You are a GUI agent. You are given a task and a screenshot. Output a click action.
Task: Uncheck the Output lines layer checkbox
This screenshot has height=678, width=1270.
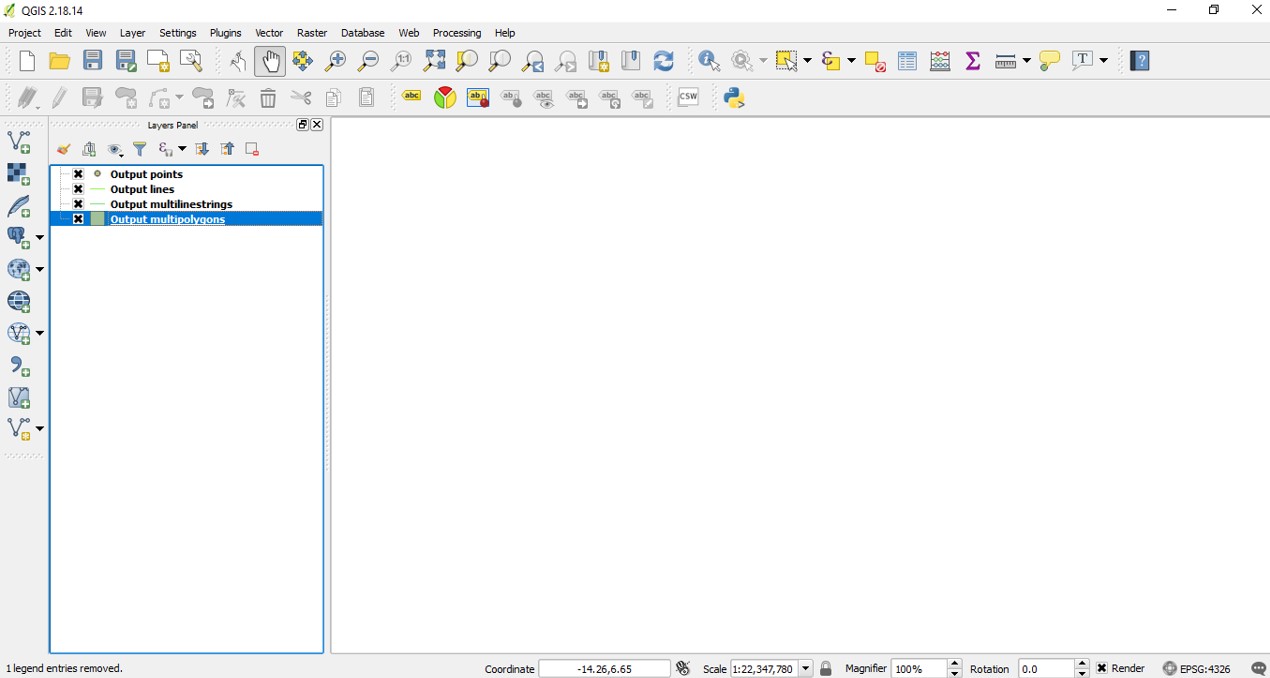[x=77, y=189]
